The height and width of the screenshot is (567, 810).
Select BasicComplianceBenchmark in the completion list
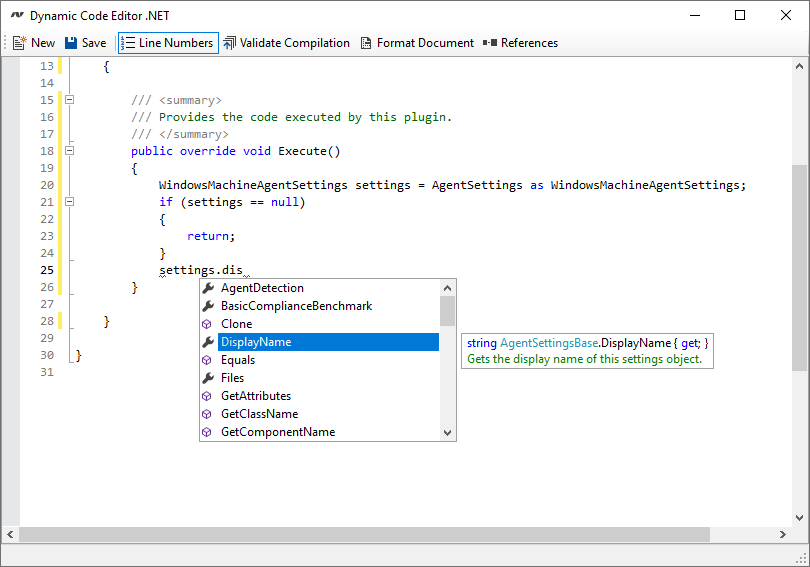click(320, 306)
